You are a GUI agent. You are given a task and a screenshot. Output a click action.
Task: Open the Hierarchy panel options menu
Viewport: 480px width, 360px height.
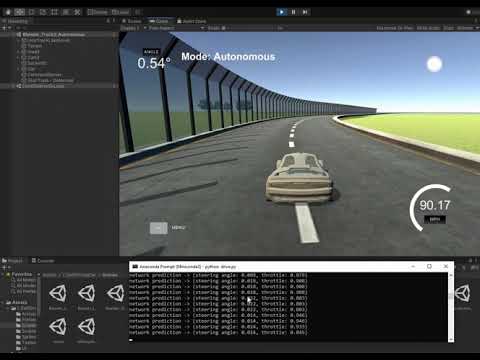click(114, 21)
